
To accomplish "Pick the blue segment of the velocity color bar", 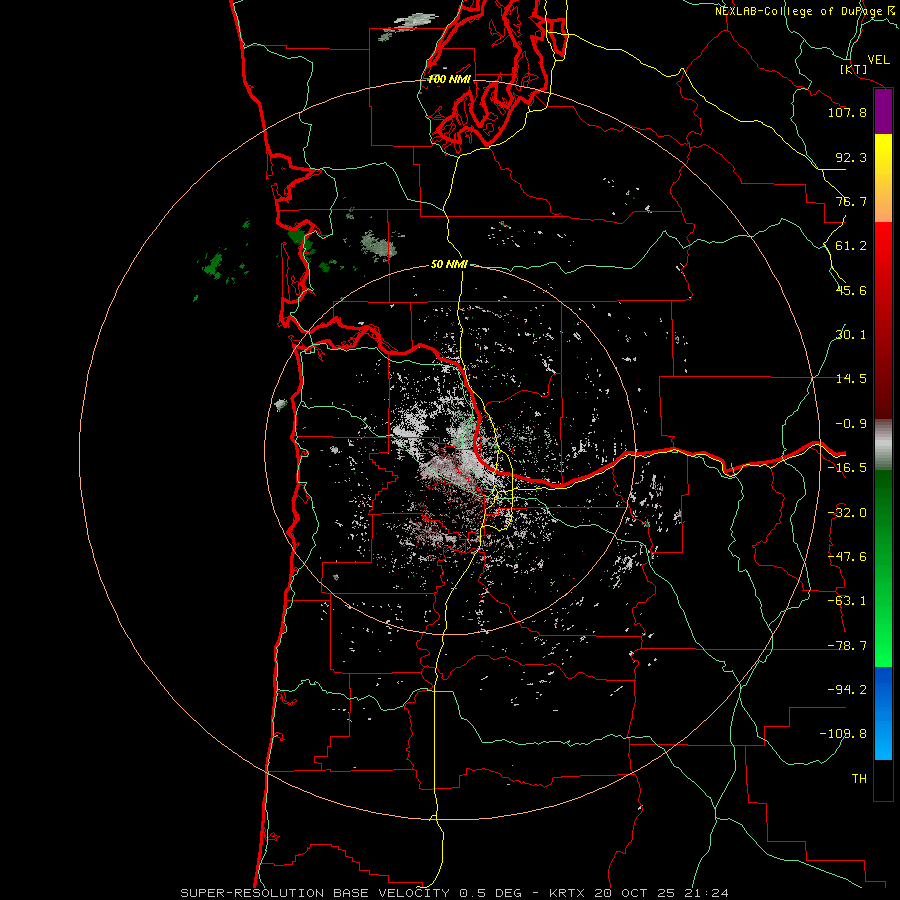I will pos(883,713).
